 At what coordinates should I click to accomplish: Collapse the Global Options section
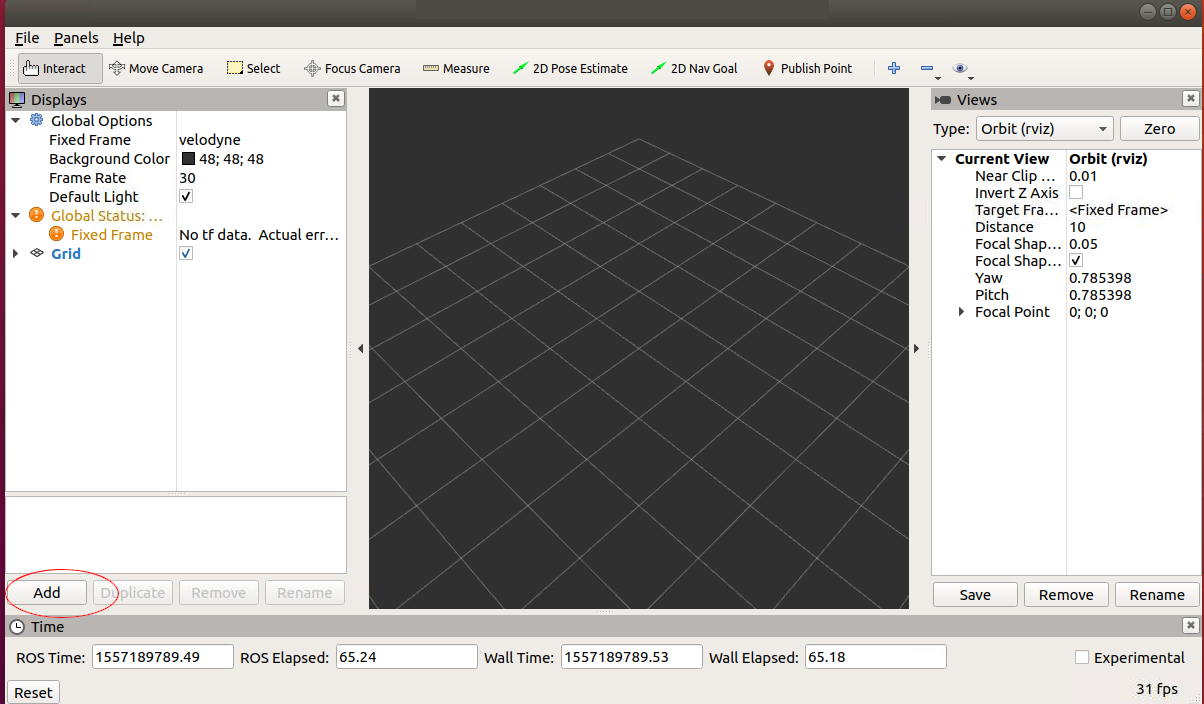click(14, 120)
